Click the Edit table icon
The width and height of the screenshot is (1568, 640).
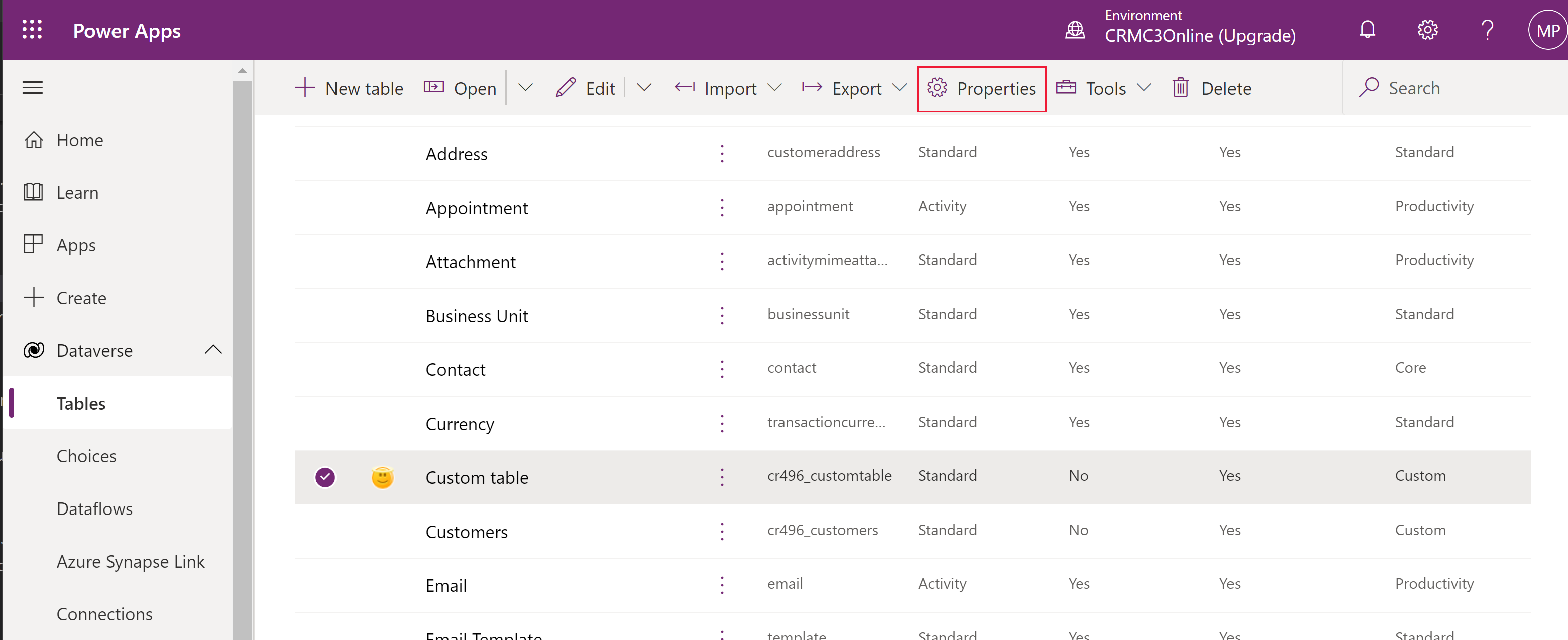tap(566, 88)
